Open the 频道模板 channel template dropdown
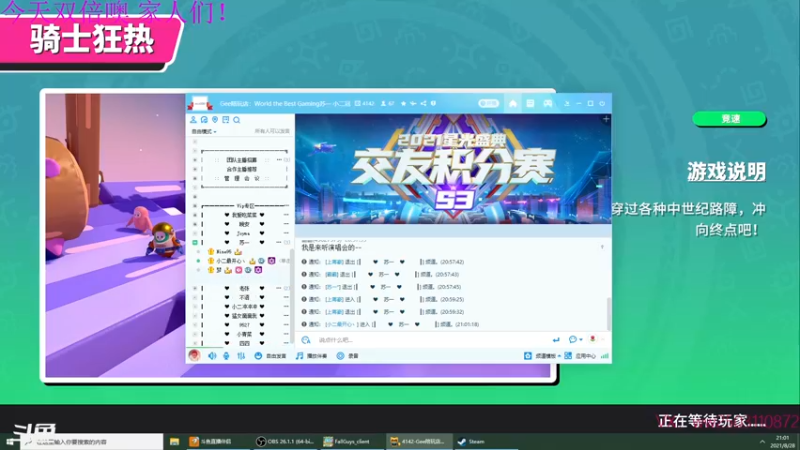This screenshot has width=800, height=450. click(543, 356)
